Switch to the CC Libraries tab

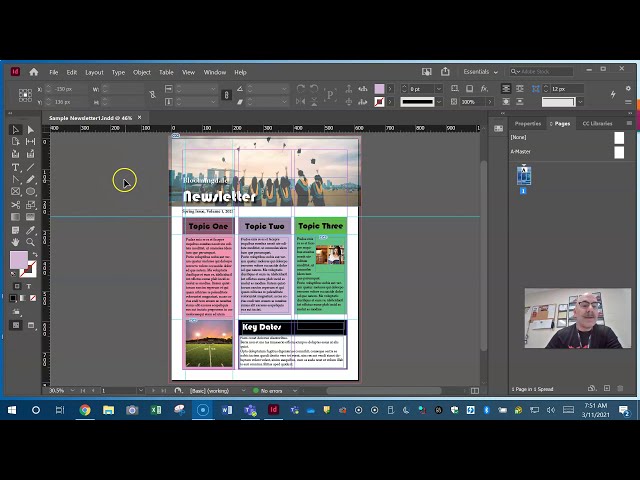click(x=597, y=123)
